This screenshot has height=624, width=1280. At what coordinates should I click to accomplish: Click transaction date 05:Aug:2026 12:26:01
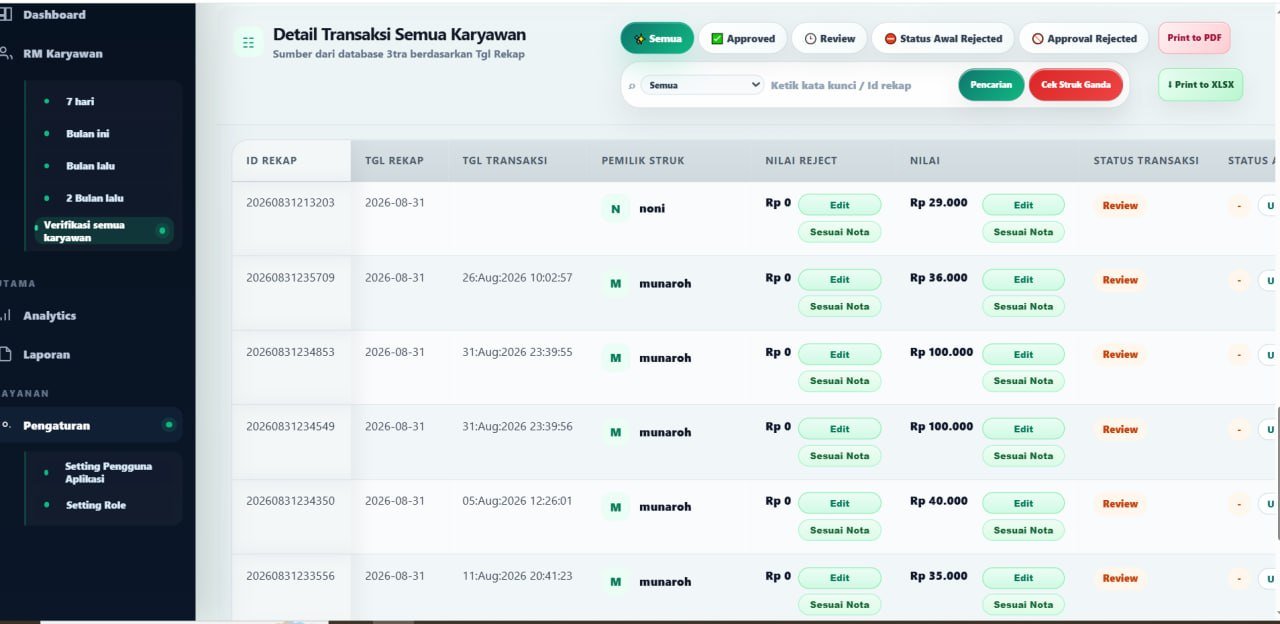[x=517, y=501]
